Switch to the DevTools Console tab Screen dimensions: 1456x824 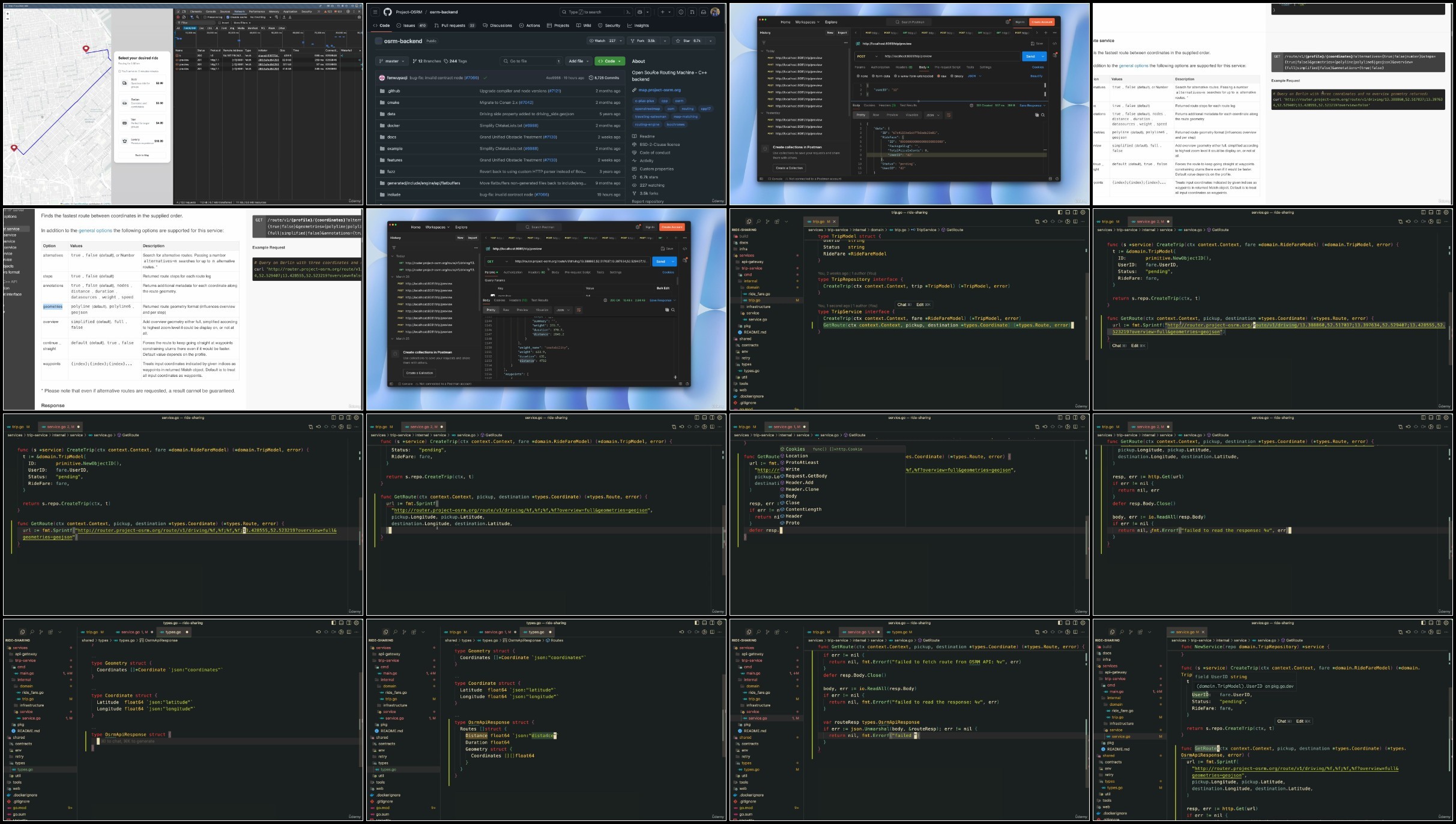click(211, 11)
